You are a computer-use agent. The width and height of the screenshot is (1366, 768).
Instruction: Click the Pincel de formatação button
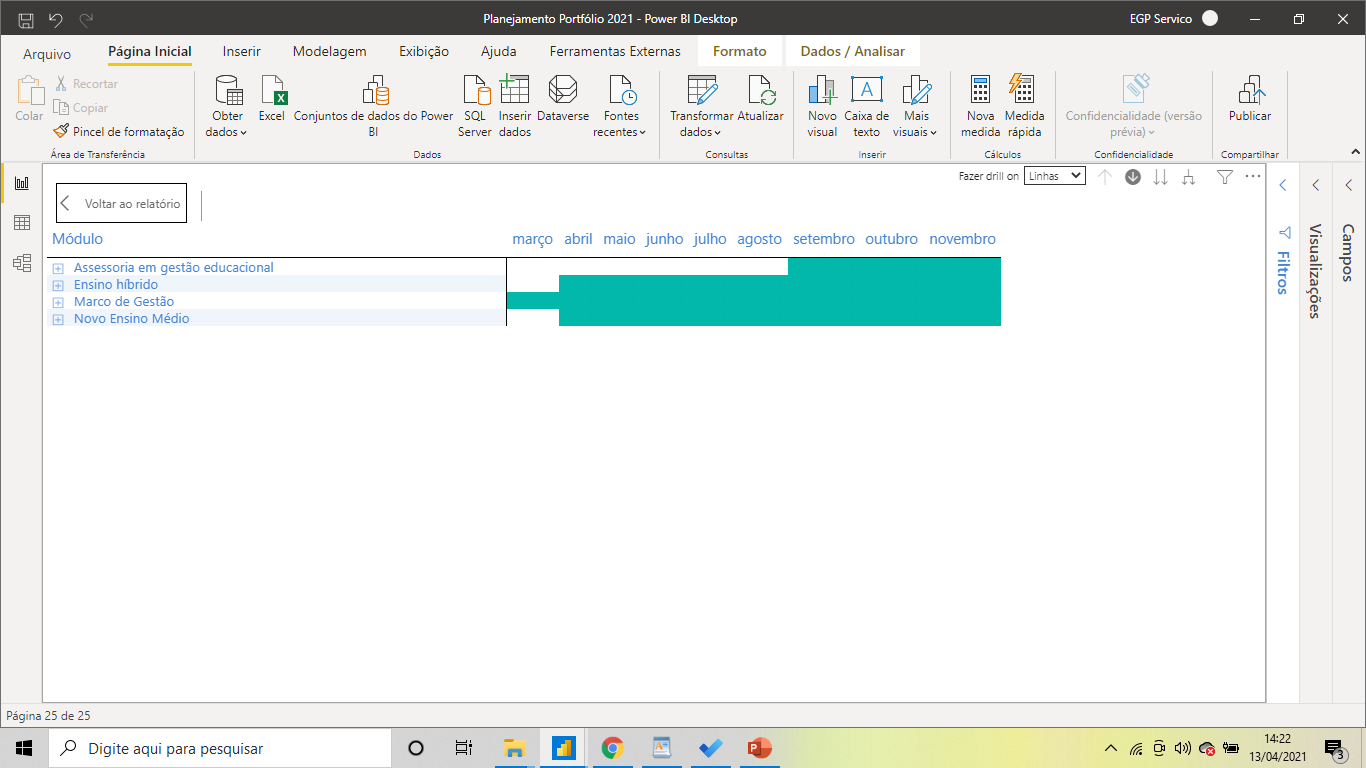pos(120,131)
